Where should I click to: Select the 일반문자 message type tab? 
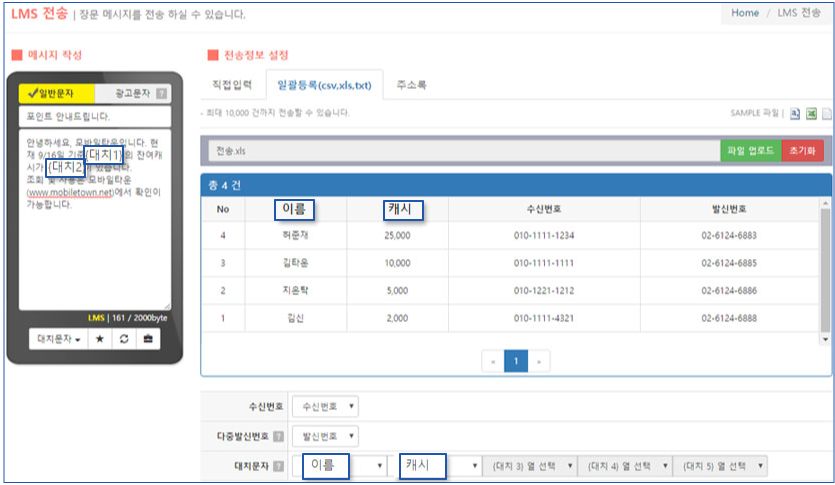57,93
